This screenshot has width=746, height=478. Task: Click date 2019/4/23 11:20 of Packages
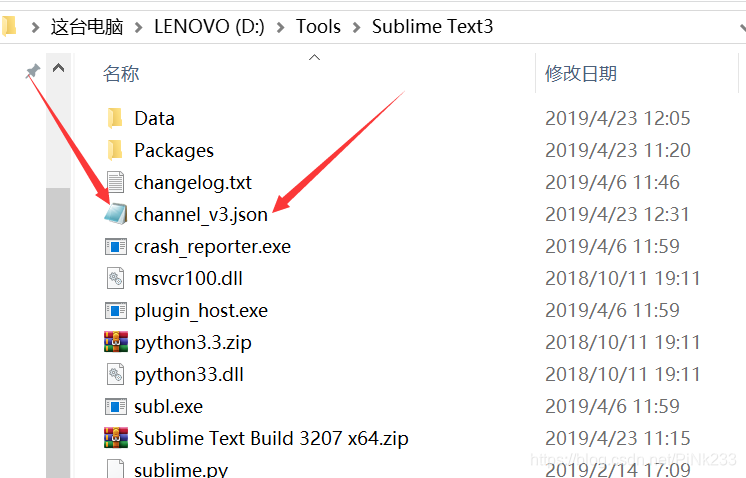[618, 150]
